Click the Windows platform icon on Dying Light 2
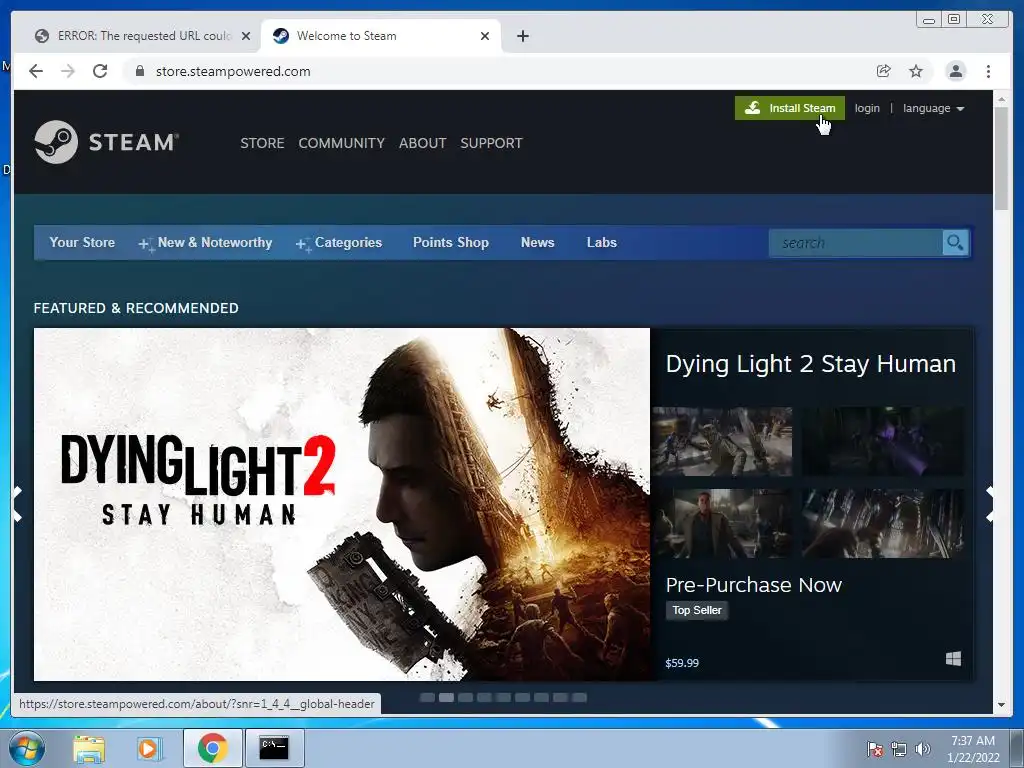Viewport: 1024px width, 768px height. 953,658
